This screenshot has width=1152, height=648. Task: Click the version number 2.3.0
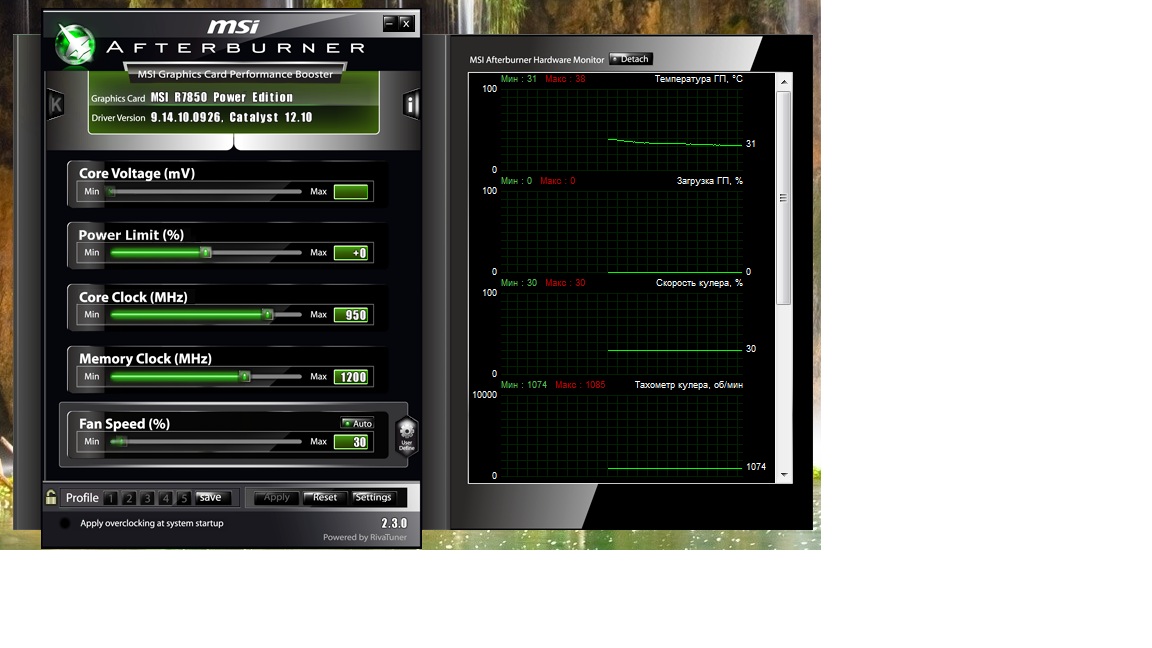(x=394, y=523)
